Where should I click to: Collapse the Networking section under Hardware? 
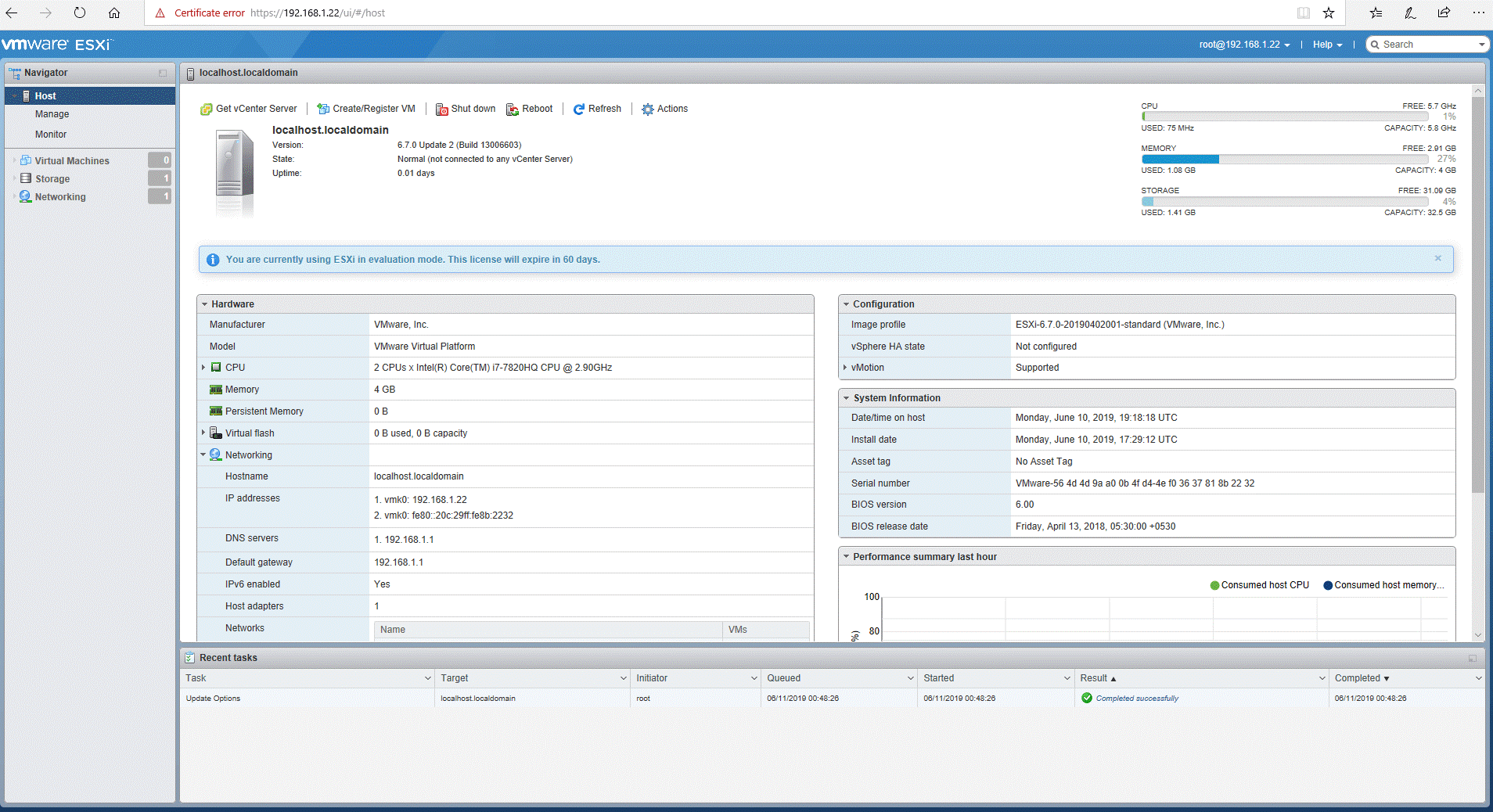pyautogui.click(x=203, y=455)
